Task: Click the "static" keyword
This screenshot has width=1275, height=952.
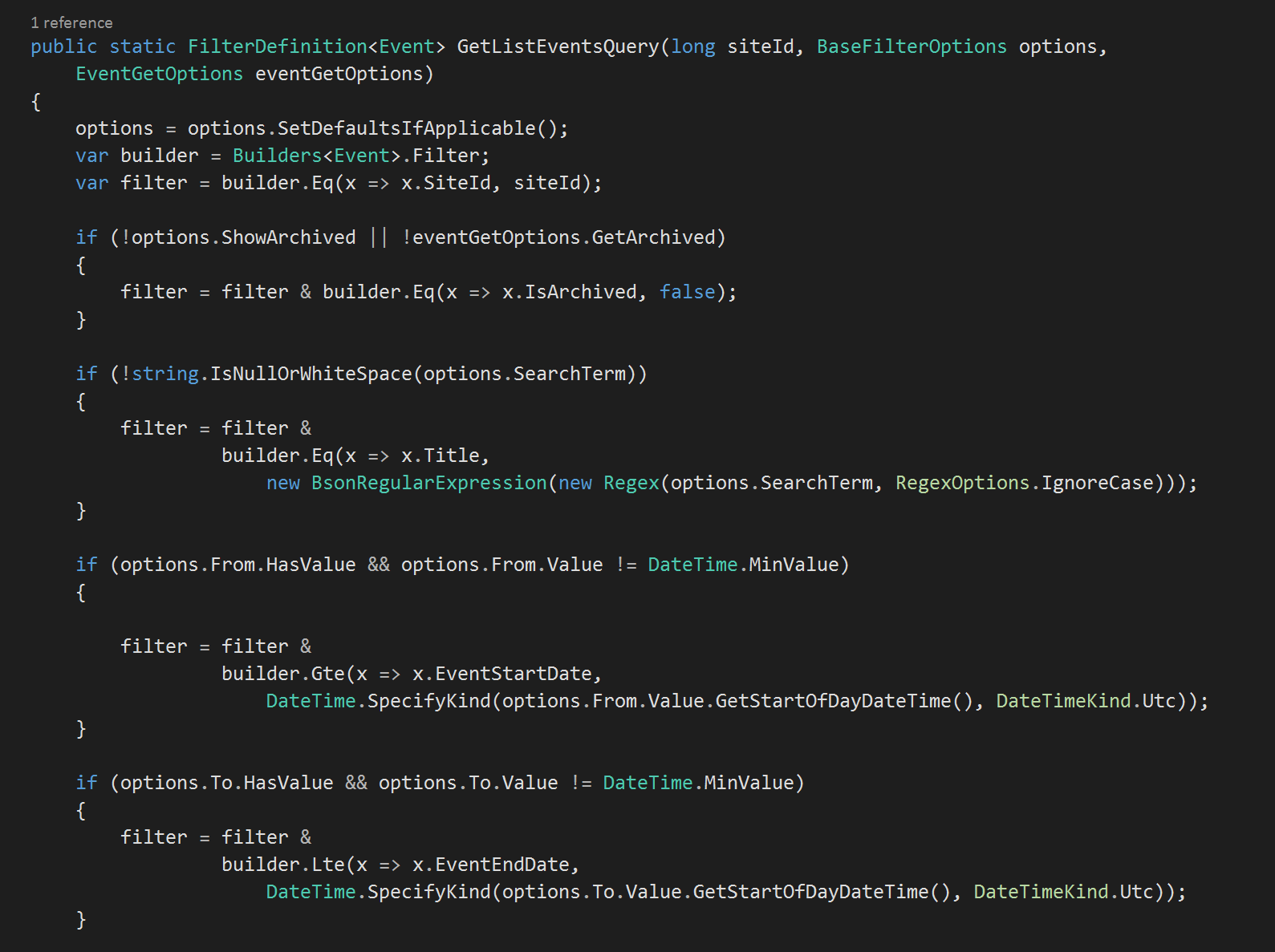Action: [x=142, y=47]
